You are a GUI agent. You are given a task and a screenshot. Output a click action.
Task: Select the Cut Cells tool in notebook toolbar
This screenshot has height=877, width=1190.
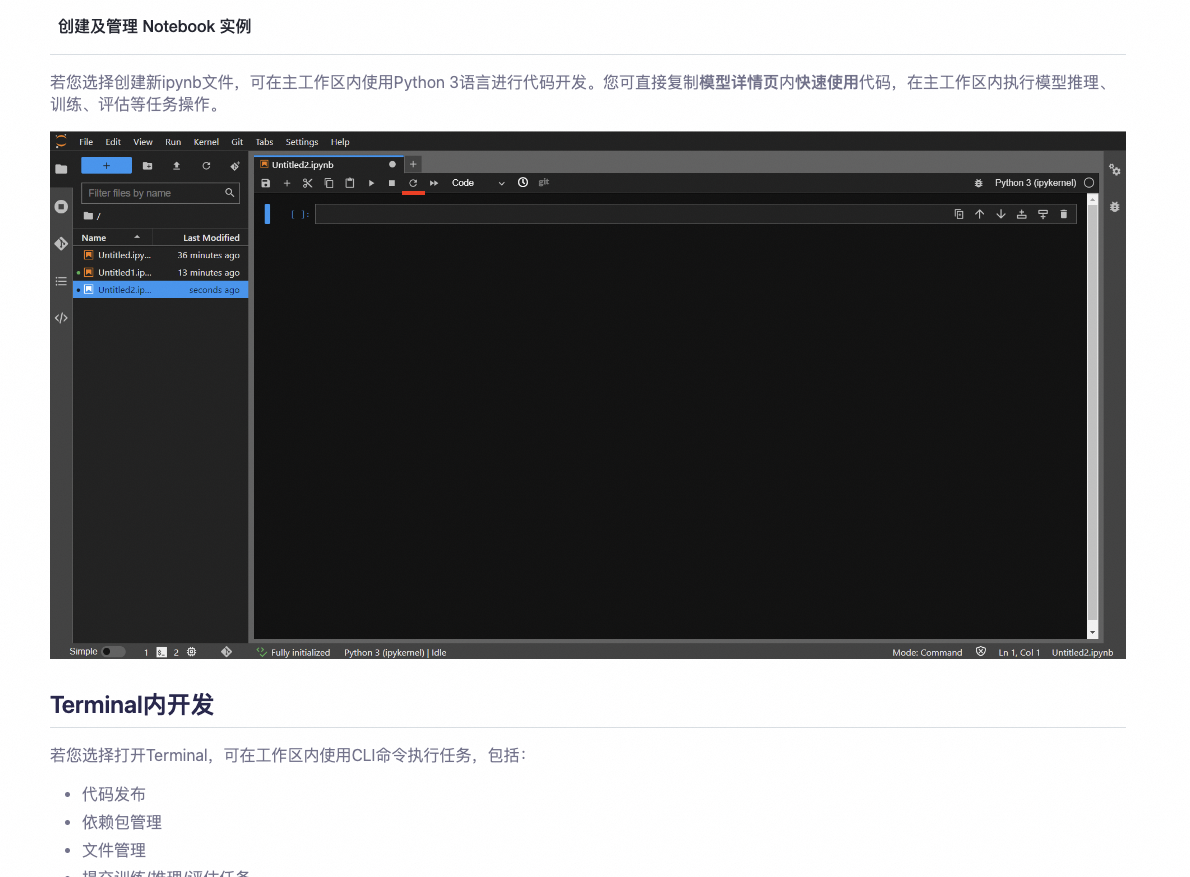[x=307, y=183]
